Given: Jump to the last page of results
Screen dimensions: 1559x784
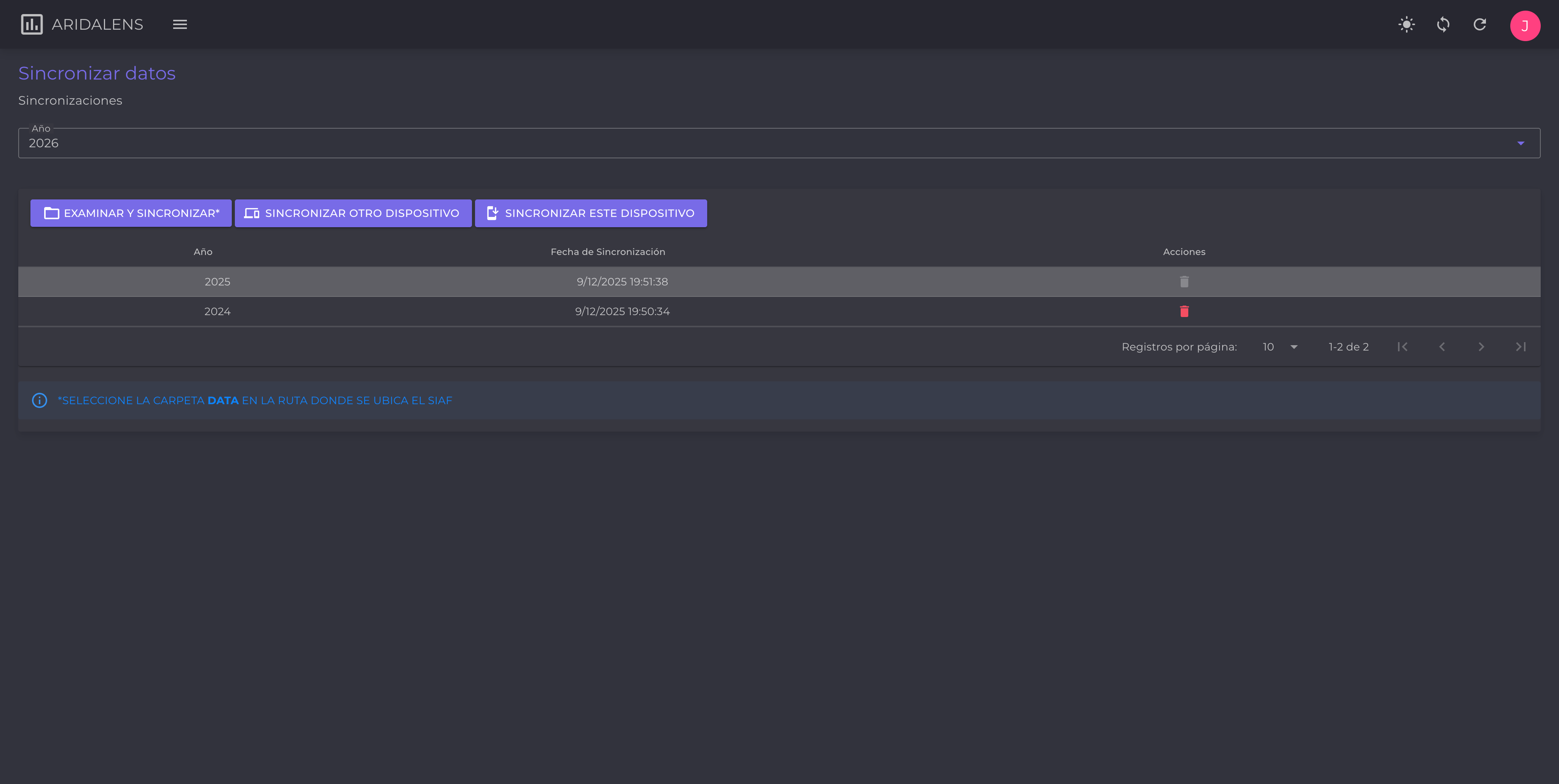Looking at the screenshot, I should tap(1520, 347).
